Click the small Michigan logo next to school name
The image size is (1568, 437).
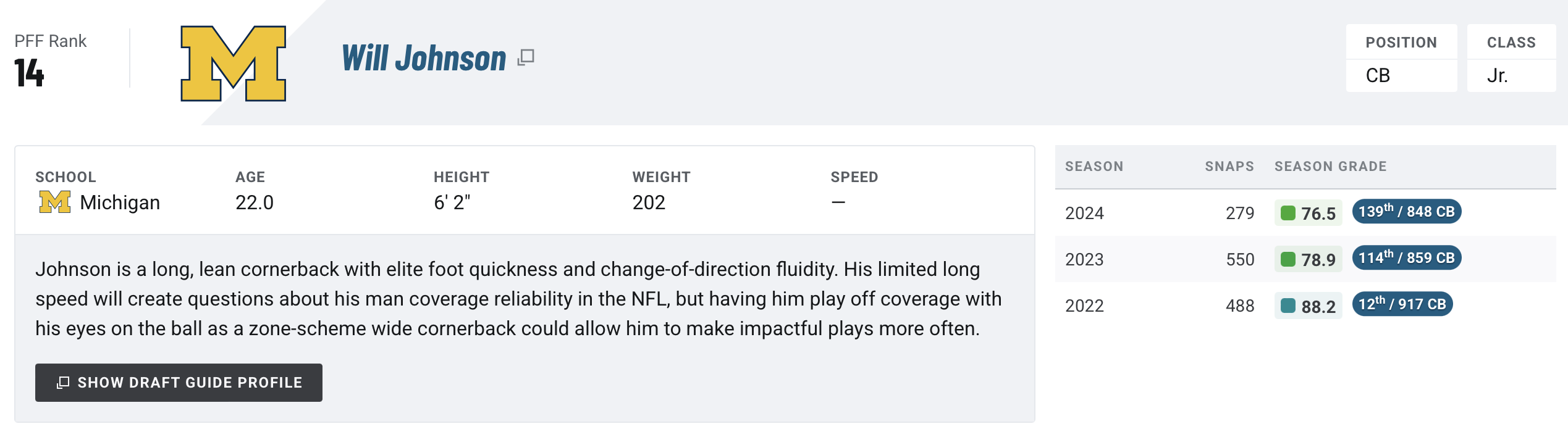[55, 202]
